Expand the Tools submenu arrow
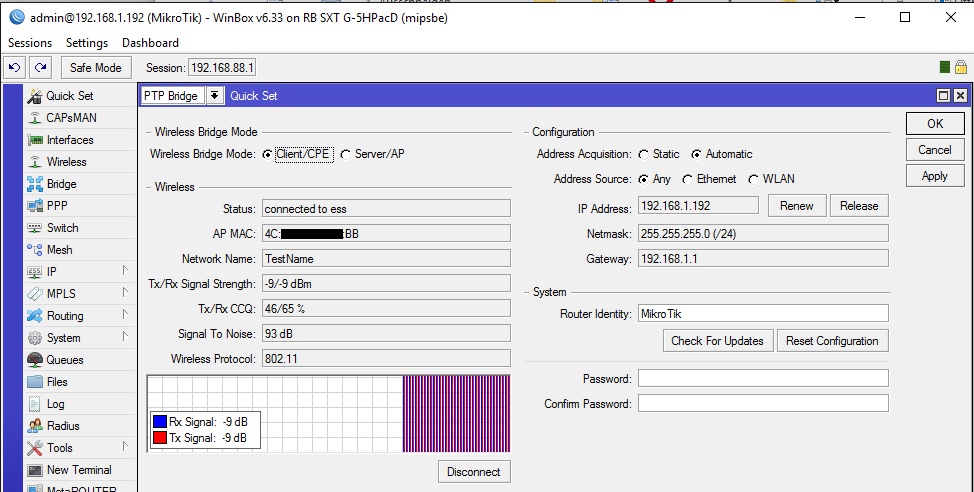 point(125,446)
